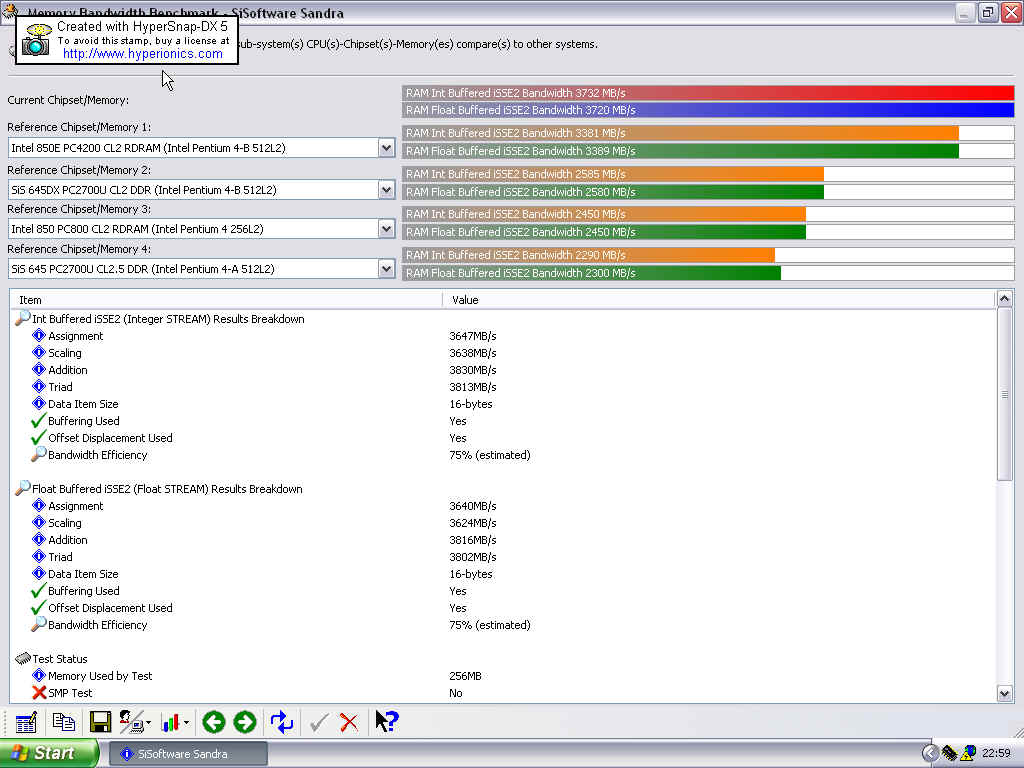Go back with the green left arrow
The height and width of the screenshot is (768, 1024).
click(214, 722)
